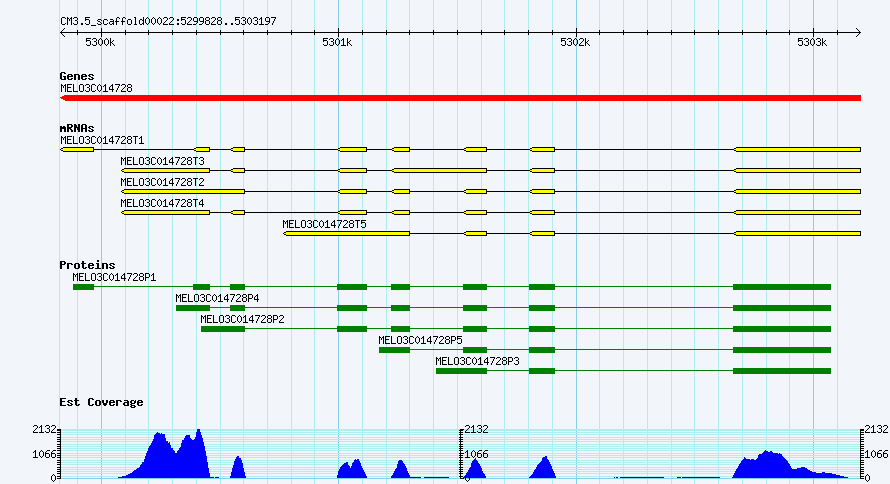The width and height of the screenshot is (890, 484).
Task: Click the 5303k ruler tick label
Action: pos(812,42)
